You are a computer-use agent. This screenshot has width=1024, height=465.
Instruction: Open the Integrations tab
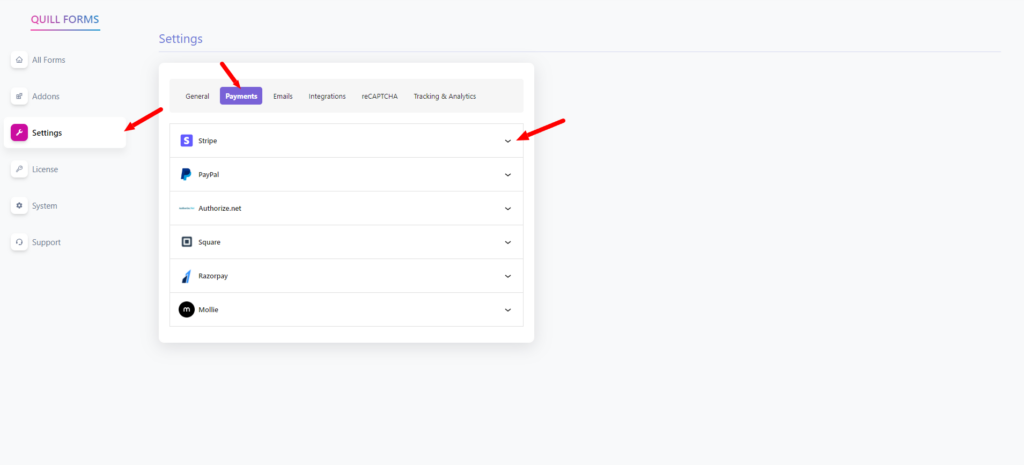pyautogui.click(x=327, y=96)
